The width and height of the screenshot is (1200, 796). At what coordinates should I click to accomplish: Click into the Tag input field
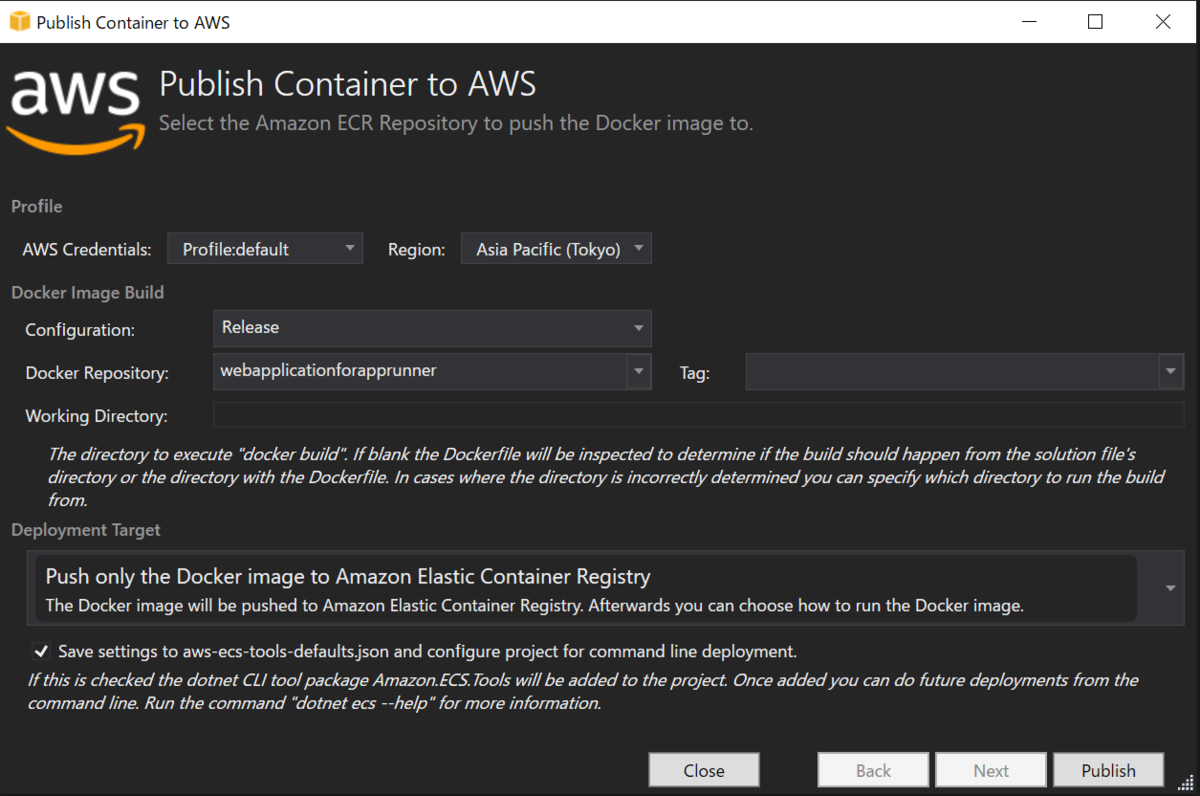(952, 372)
